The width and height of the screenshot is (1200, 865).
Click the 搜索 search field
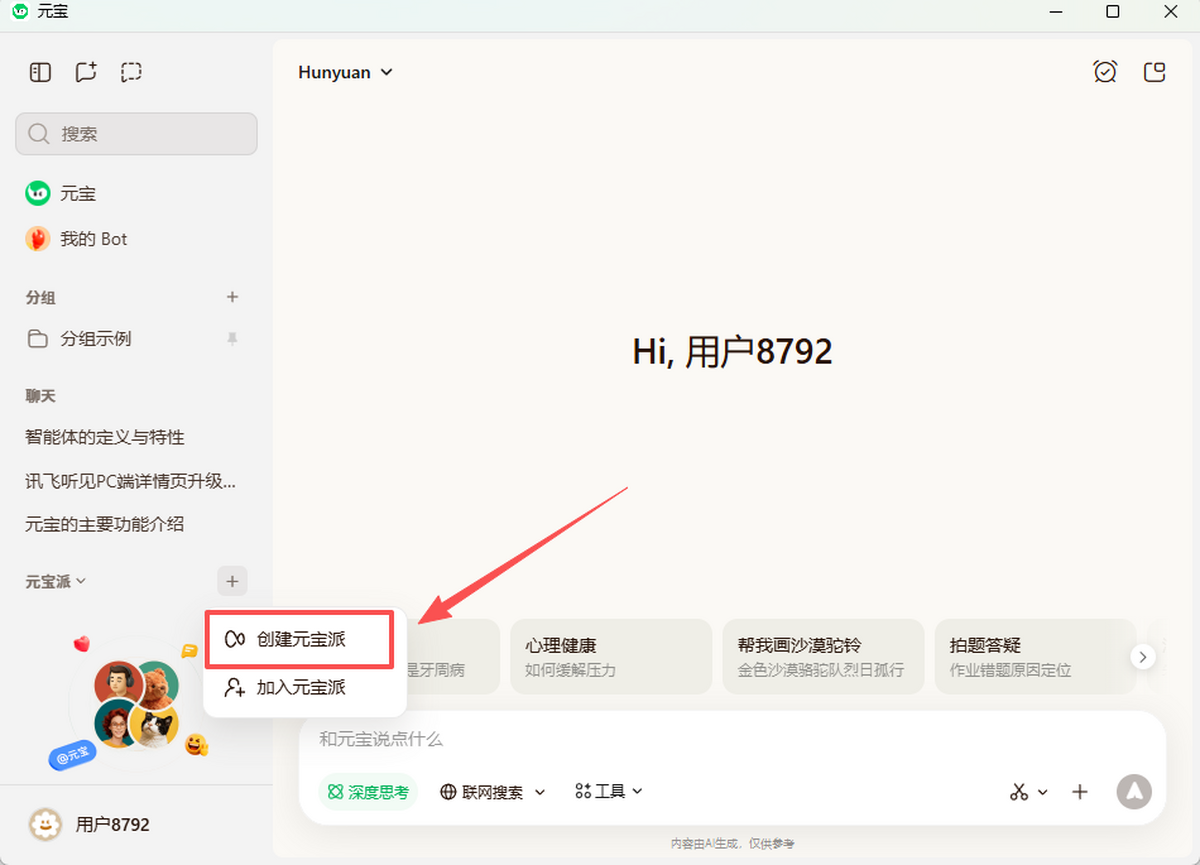click(x=136, y=134)
